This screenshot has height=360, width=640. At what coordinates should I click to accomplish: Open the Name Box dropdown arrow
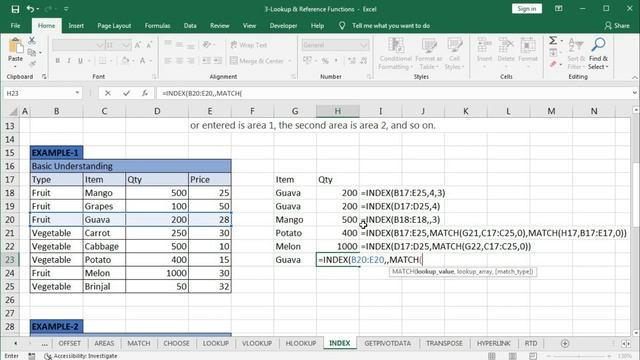pos(77,93)
